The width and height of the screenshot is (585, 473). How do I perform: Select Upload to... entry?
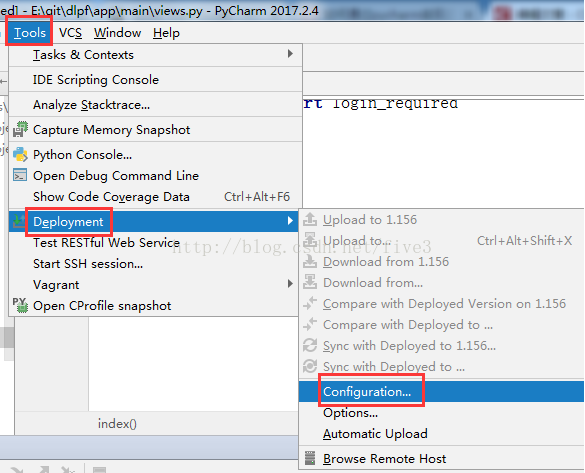[x=441, y=241]
